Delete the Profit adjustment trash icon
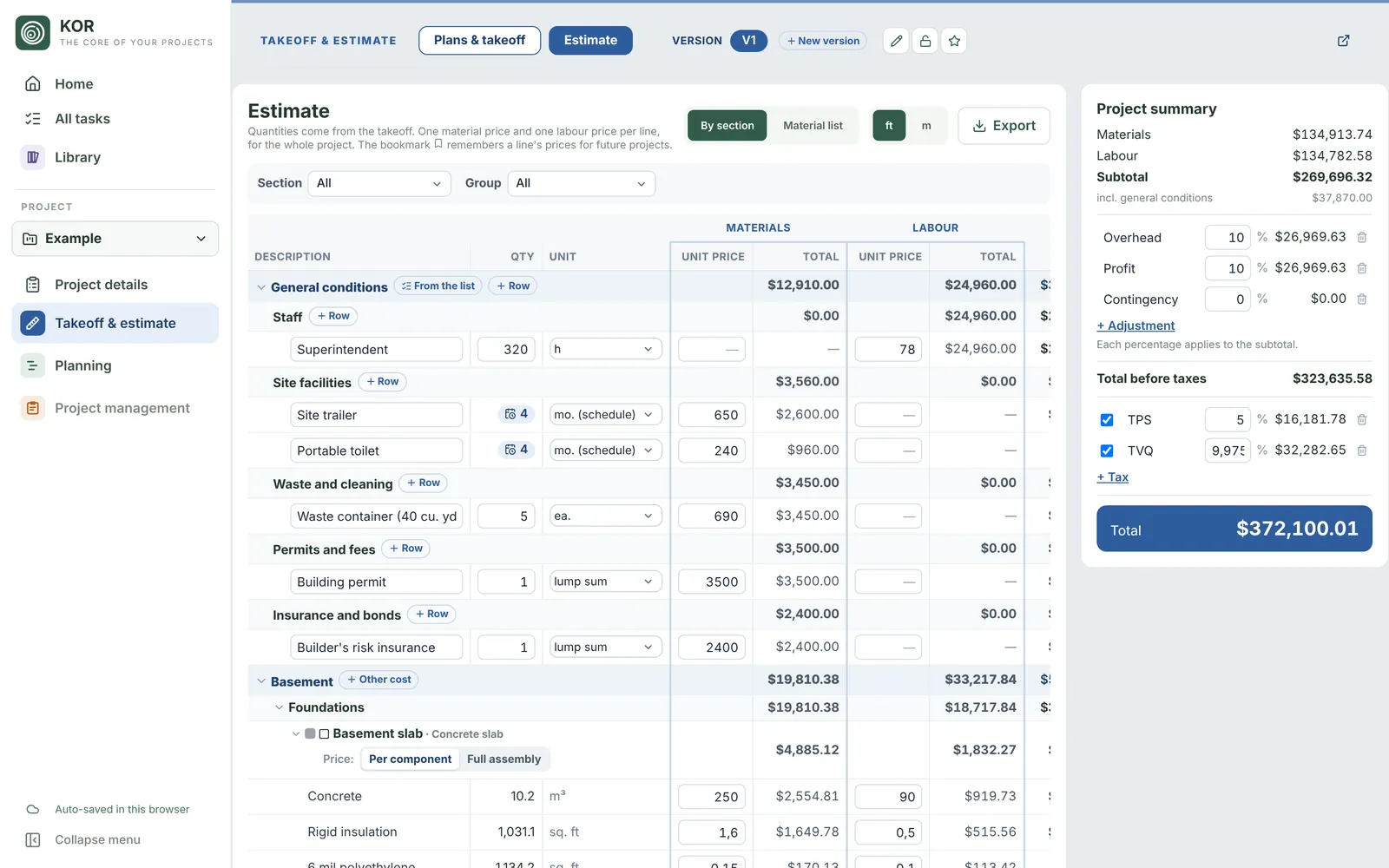 click(x=1362, y=268)
